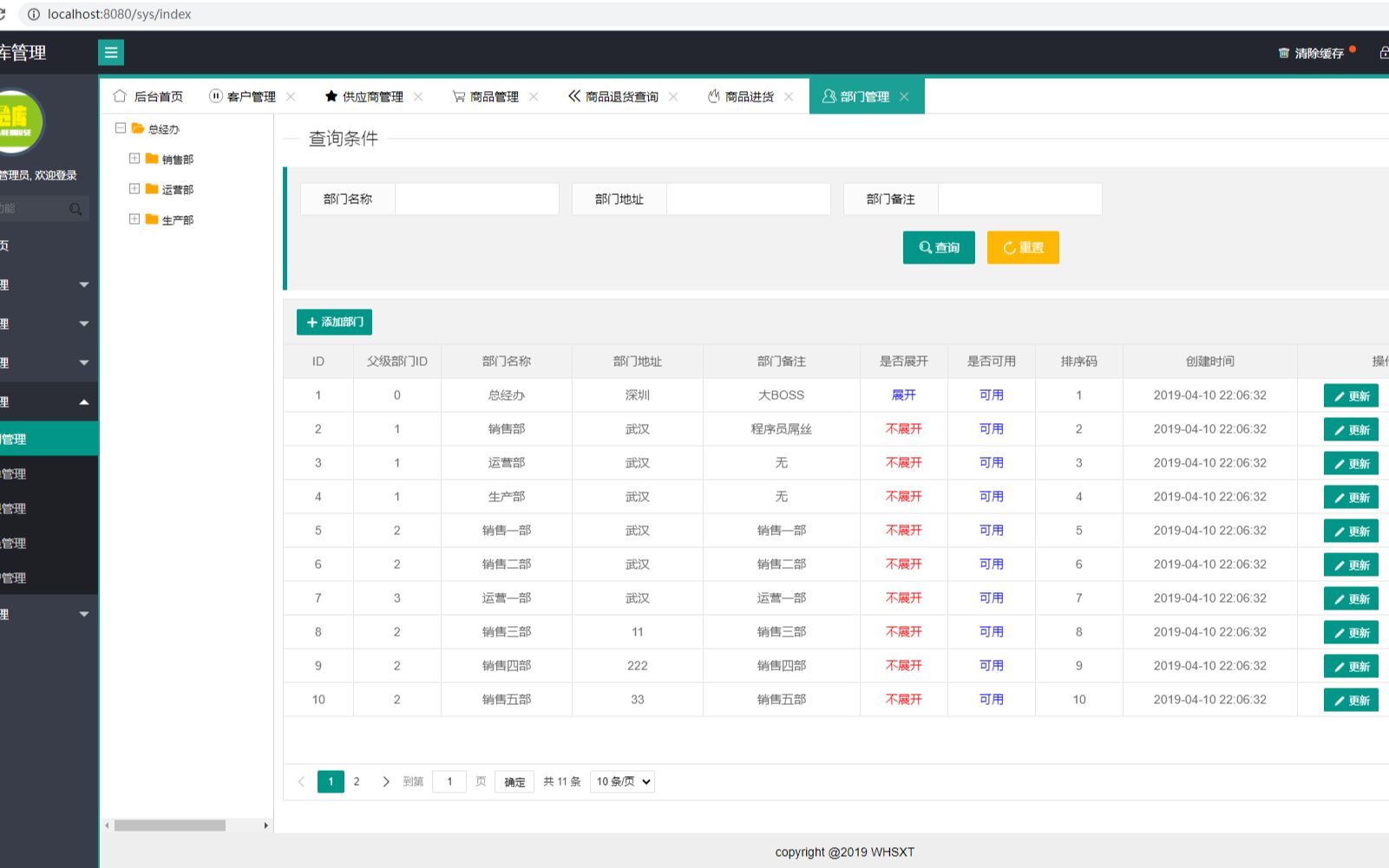This screenshot has width=1389, height=868.
Task: Click the sidebar search magnifier icon
Action: coord(75,209)
